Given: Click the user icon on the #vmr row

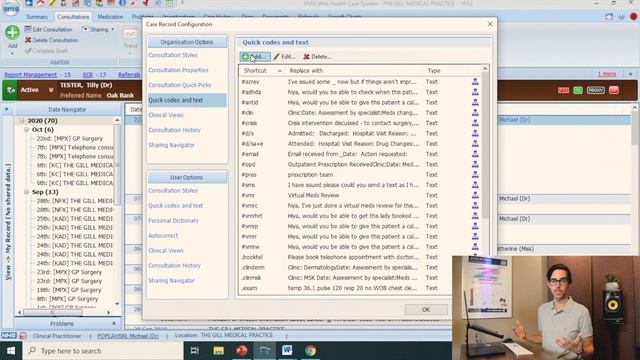Looking at the screenshot, I should tap(475, 195).
